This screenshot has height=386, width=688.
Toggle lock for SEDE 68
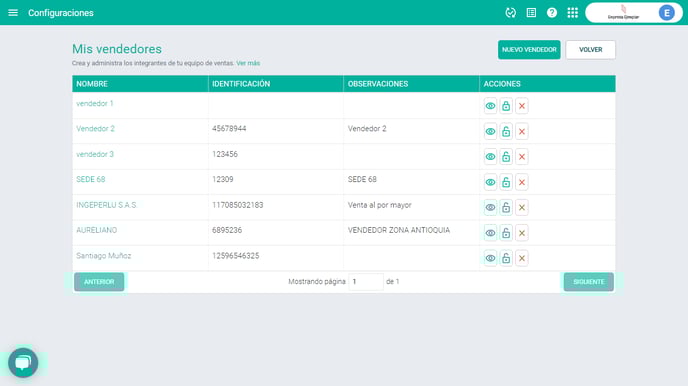coord(506,182)
